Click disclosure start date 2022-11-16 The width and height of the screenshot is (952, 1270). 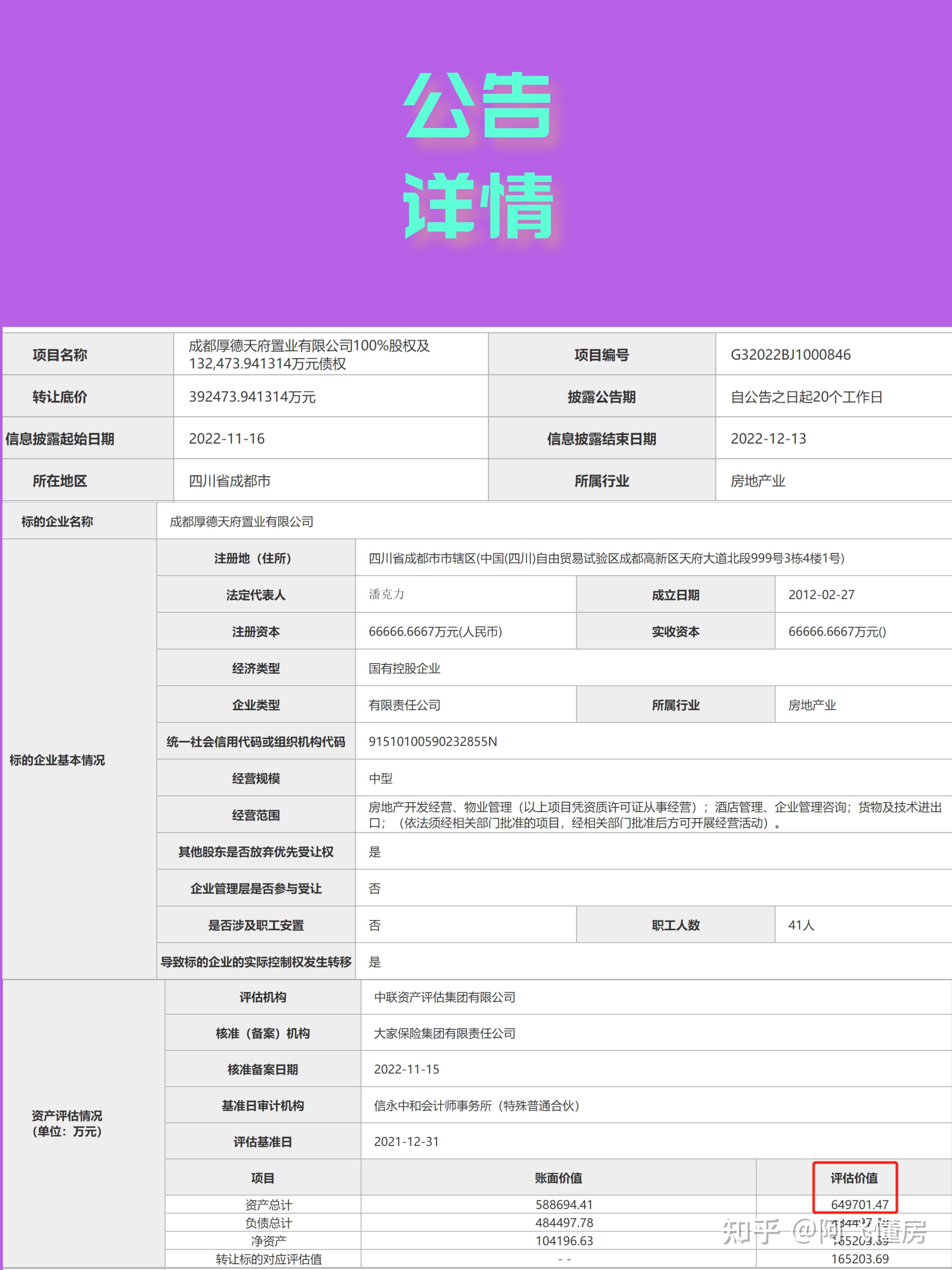[227, 439]
